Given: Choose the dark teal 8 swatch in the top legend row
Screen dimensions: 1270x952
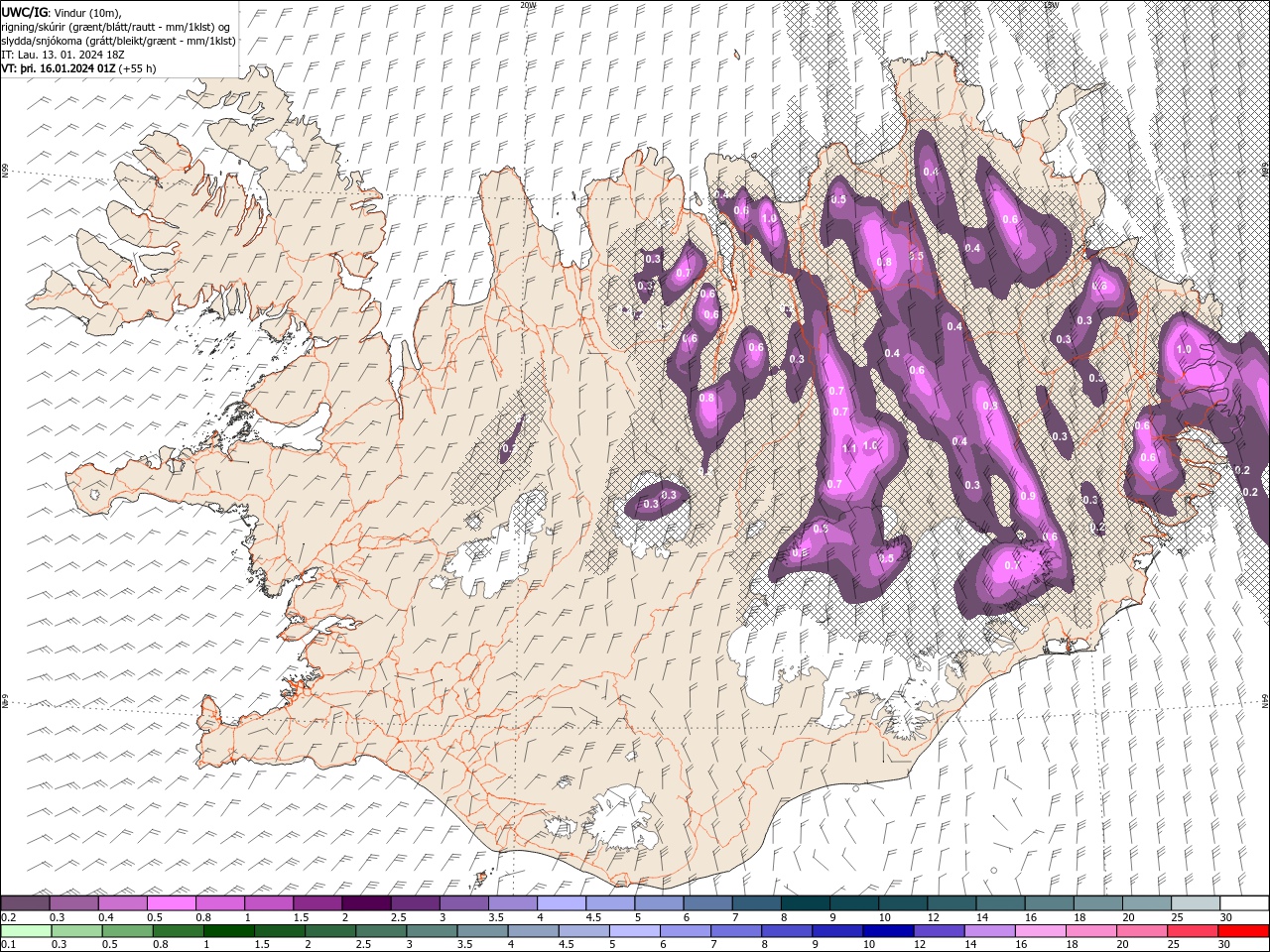Looking at the screenshot, I should click(805, 903).
